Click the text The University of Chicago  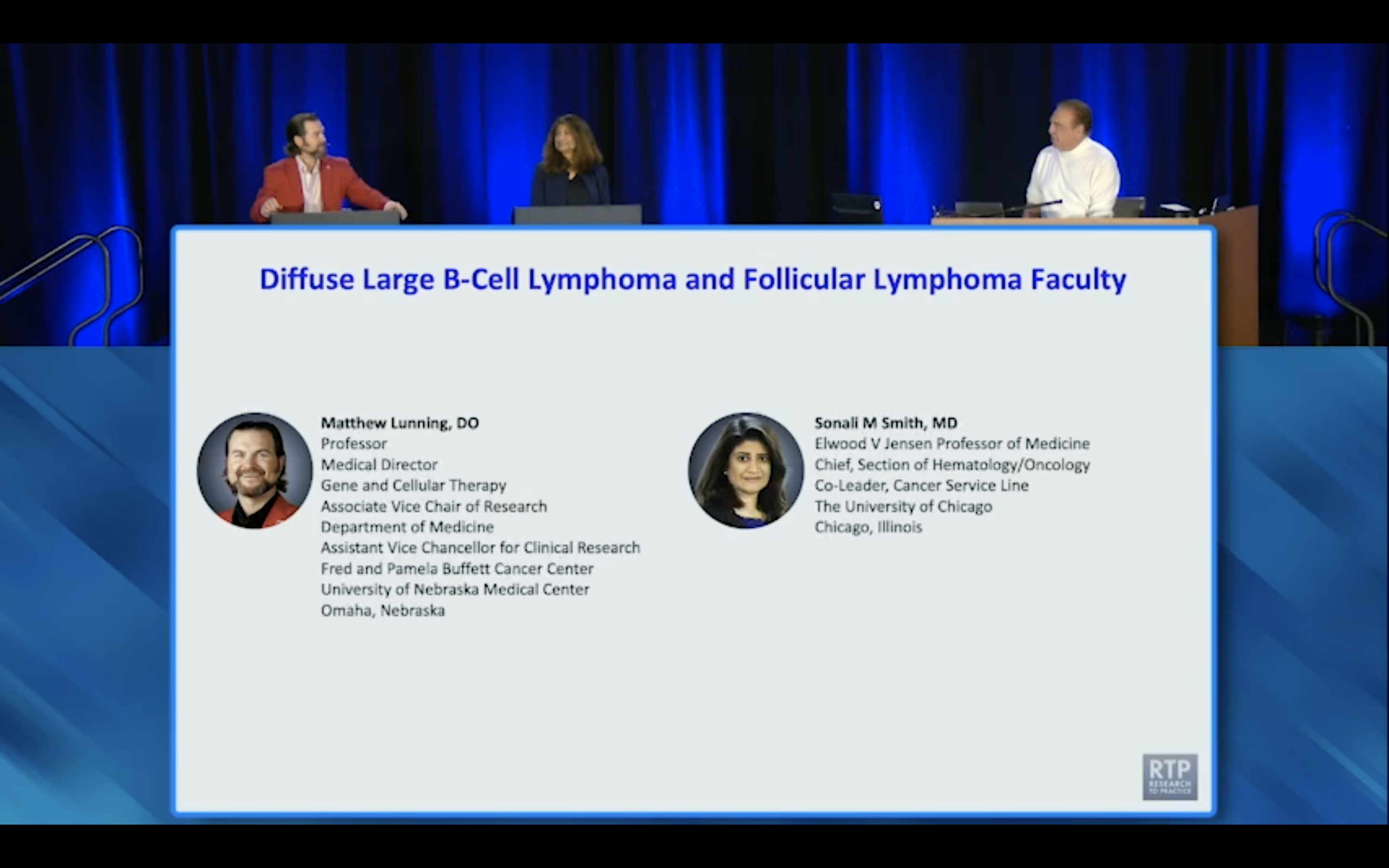coord(903,506)
